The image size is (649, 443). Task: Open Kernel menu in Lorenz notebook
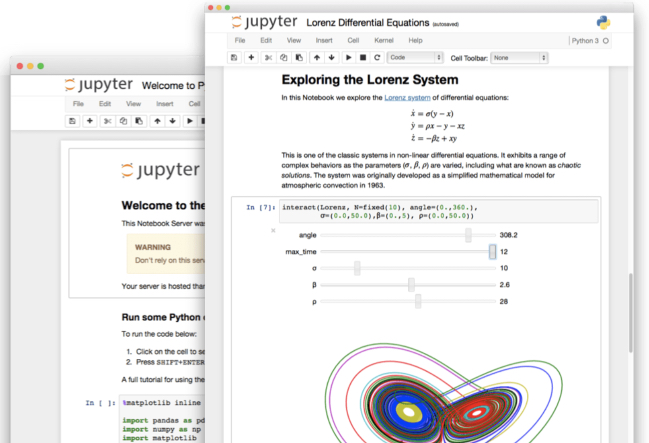click(x=384, y=40)
